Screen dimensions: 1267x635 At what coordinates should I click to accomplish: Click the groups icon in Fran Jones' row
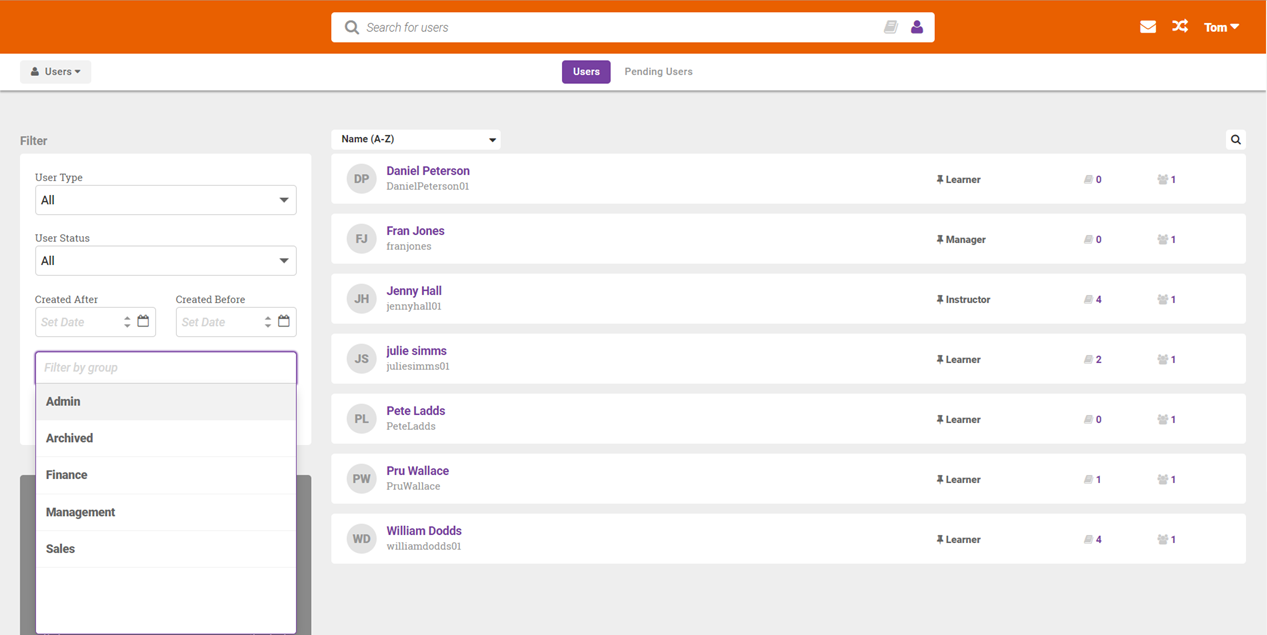(1163, 240)
